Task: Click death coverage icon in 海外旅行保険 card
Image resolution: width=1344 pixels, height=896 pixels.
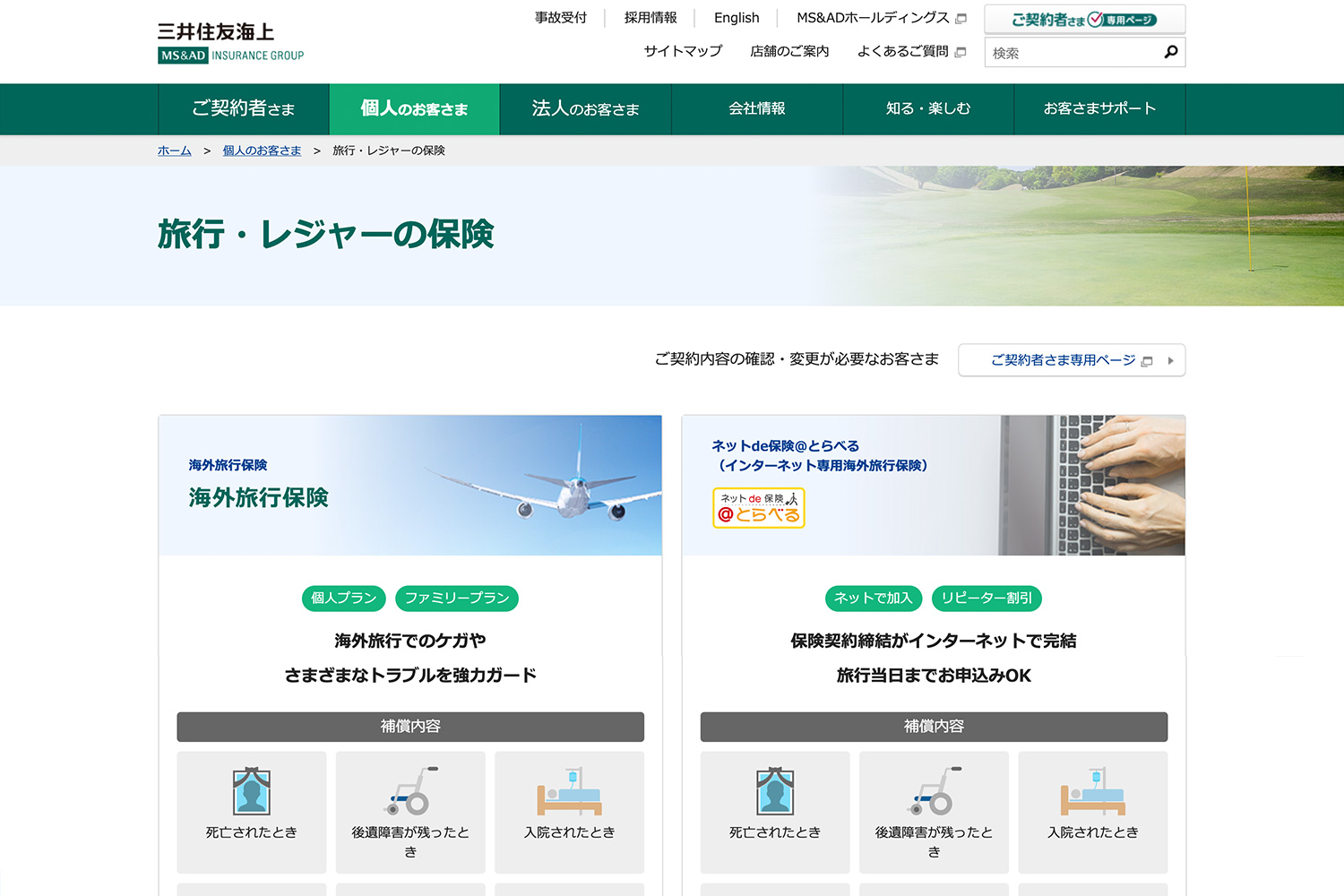Action: tap(252, 791)
